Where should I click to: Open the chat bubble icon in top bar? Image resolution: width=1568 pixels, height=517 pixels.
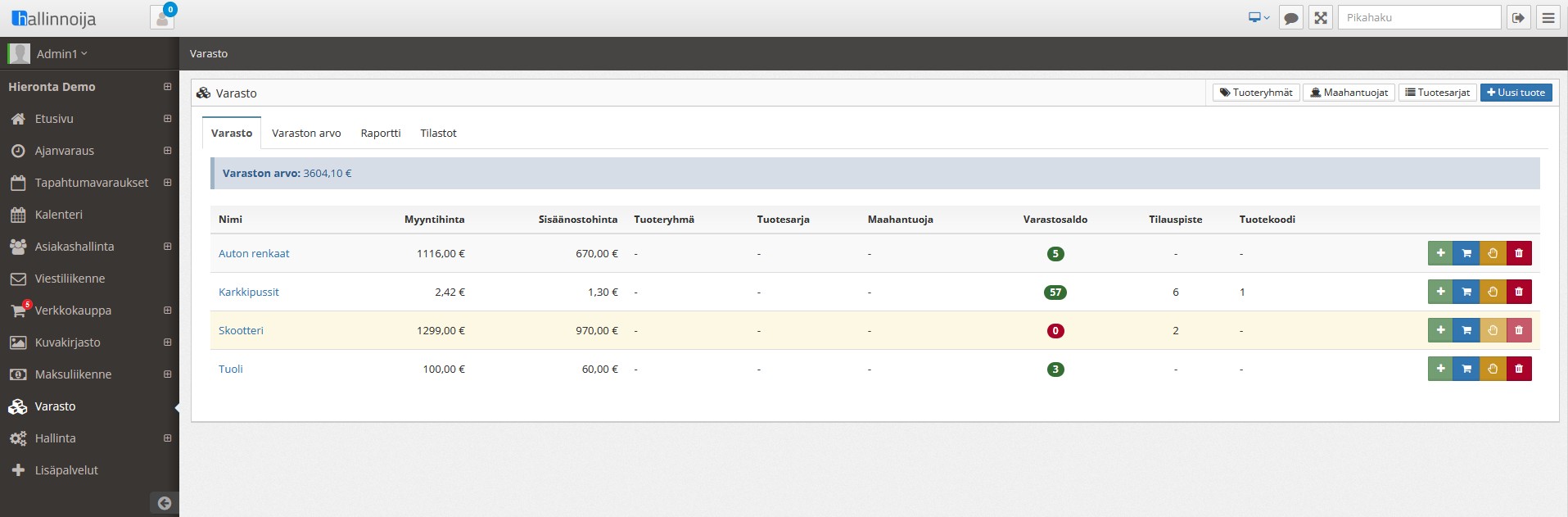click(x=1291, y=17)
